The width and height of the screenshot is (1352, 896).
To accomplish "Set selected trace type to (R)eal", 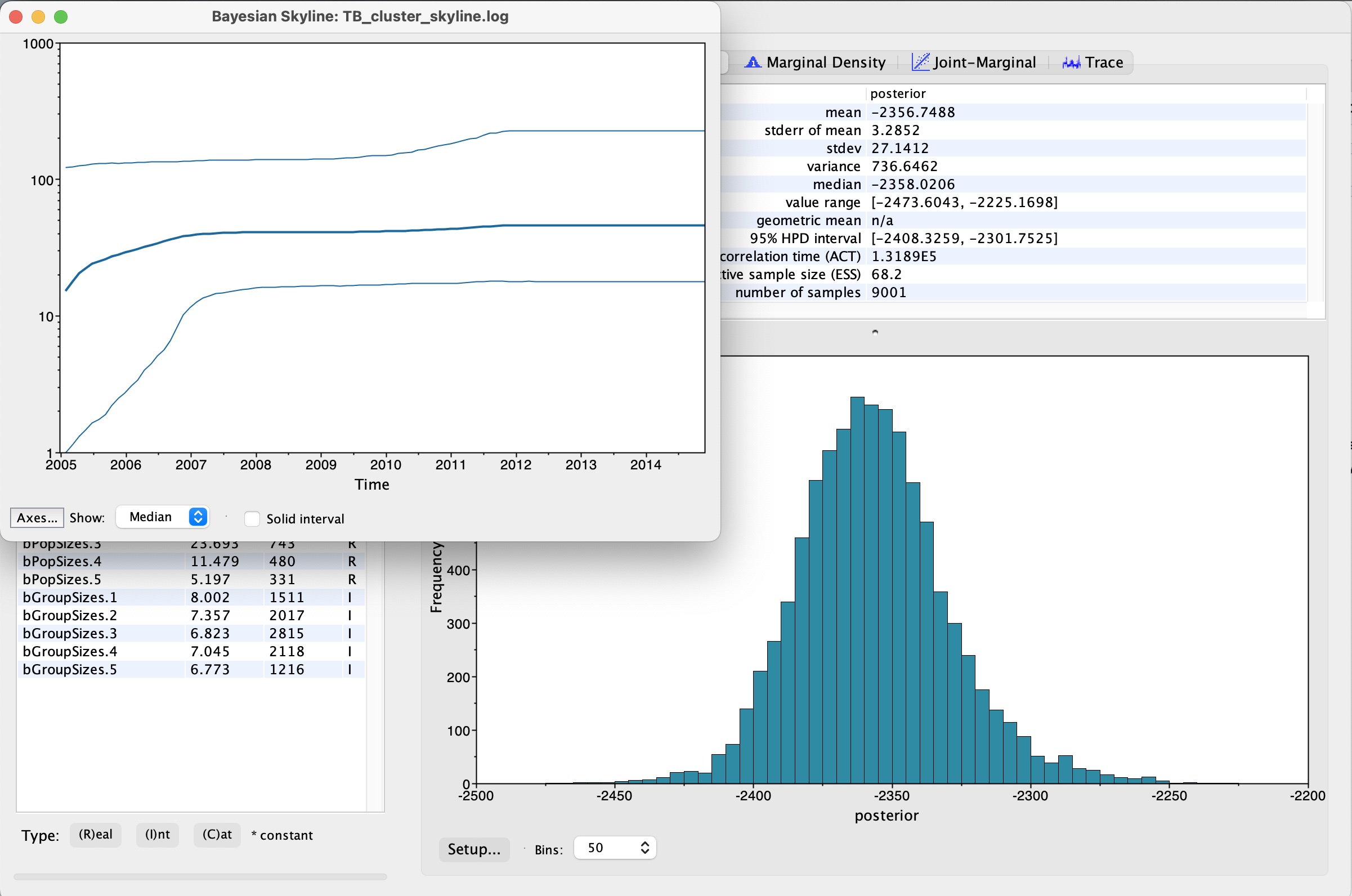I will pyautogui.click(x=96, y=834).
